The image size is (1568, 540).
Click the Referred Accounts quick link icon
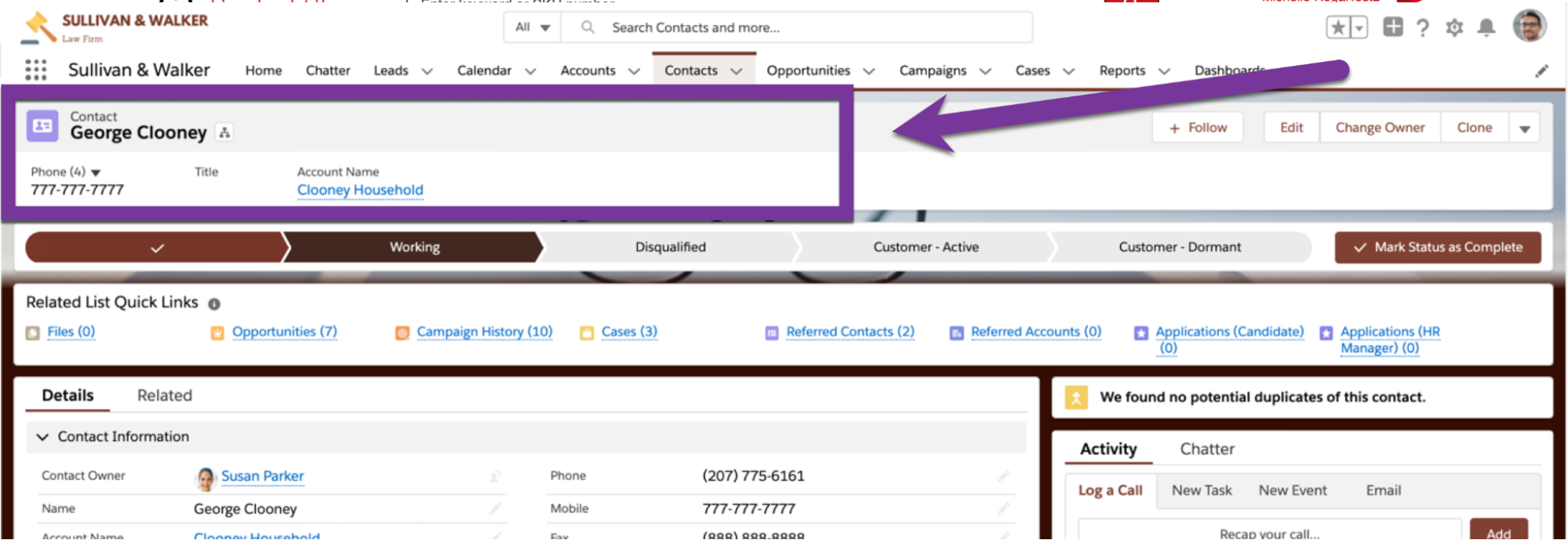pos(957,333)
